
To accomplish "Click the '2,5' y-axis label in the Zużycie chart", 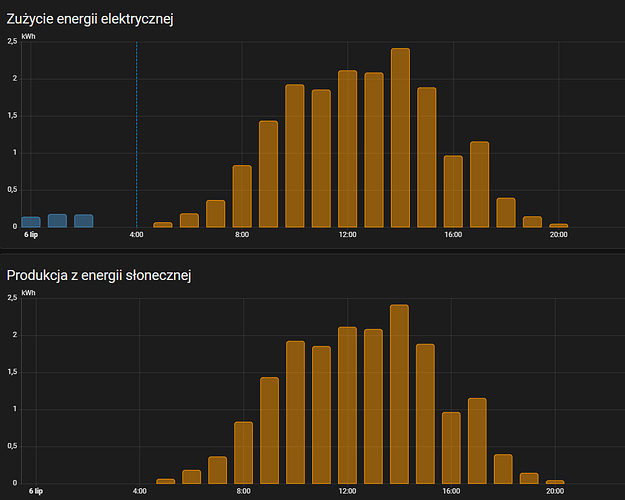I will (x=12, y=41).
